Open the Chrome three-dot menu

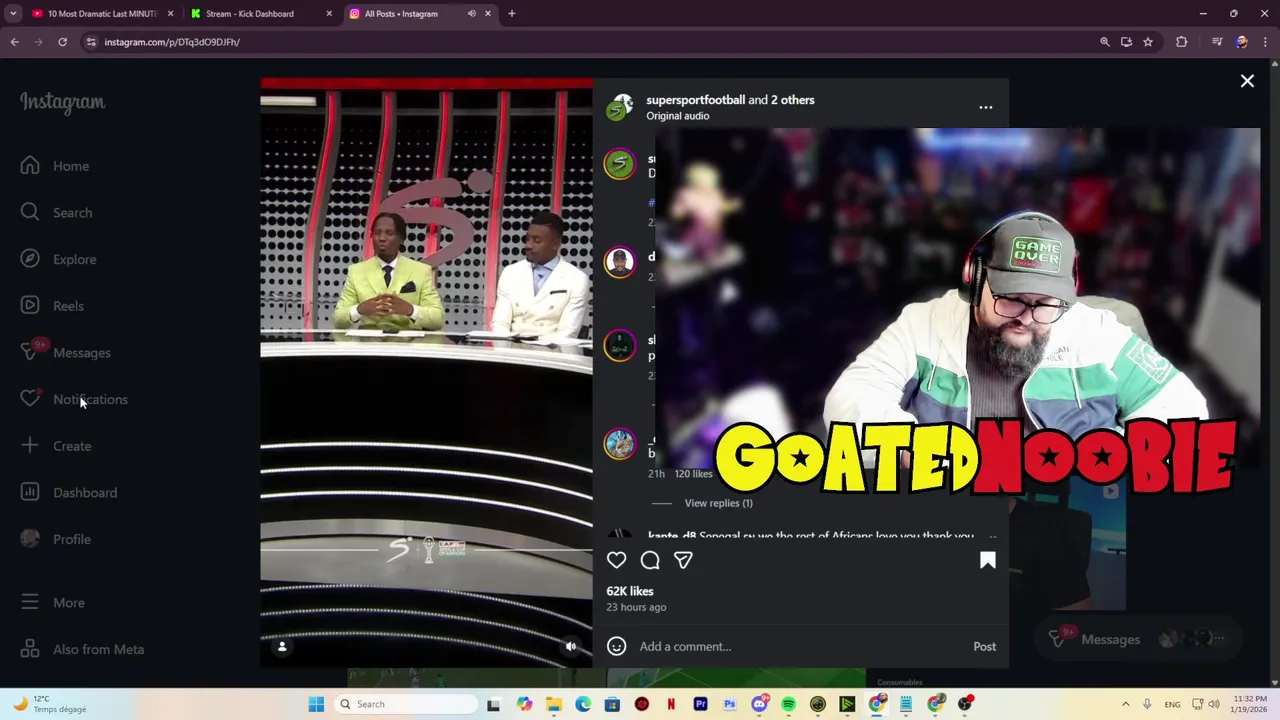coord(1265,42)
